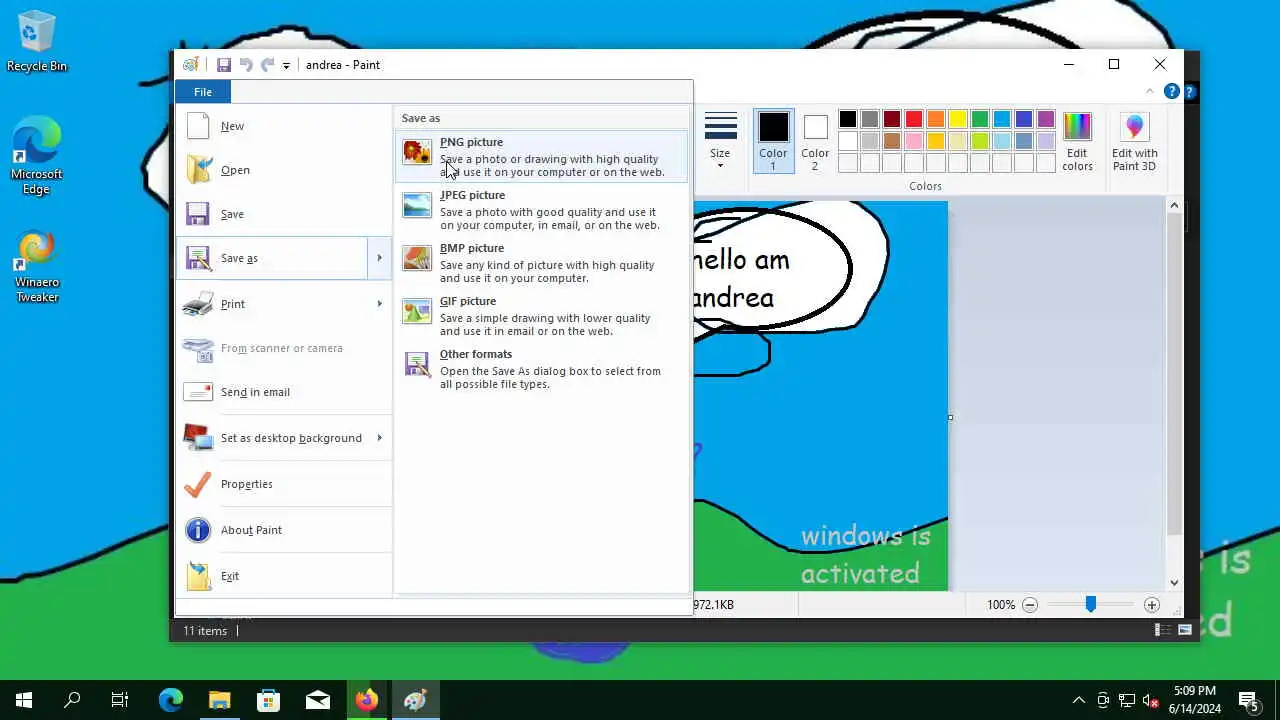Screen dimensions: 1280x720
Task: Expand the Print submenu arrow
Action: pyautogui.click(x=379, y=304)
